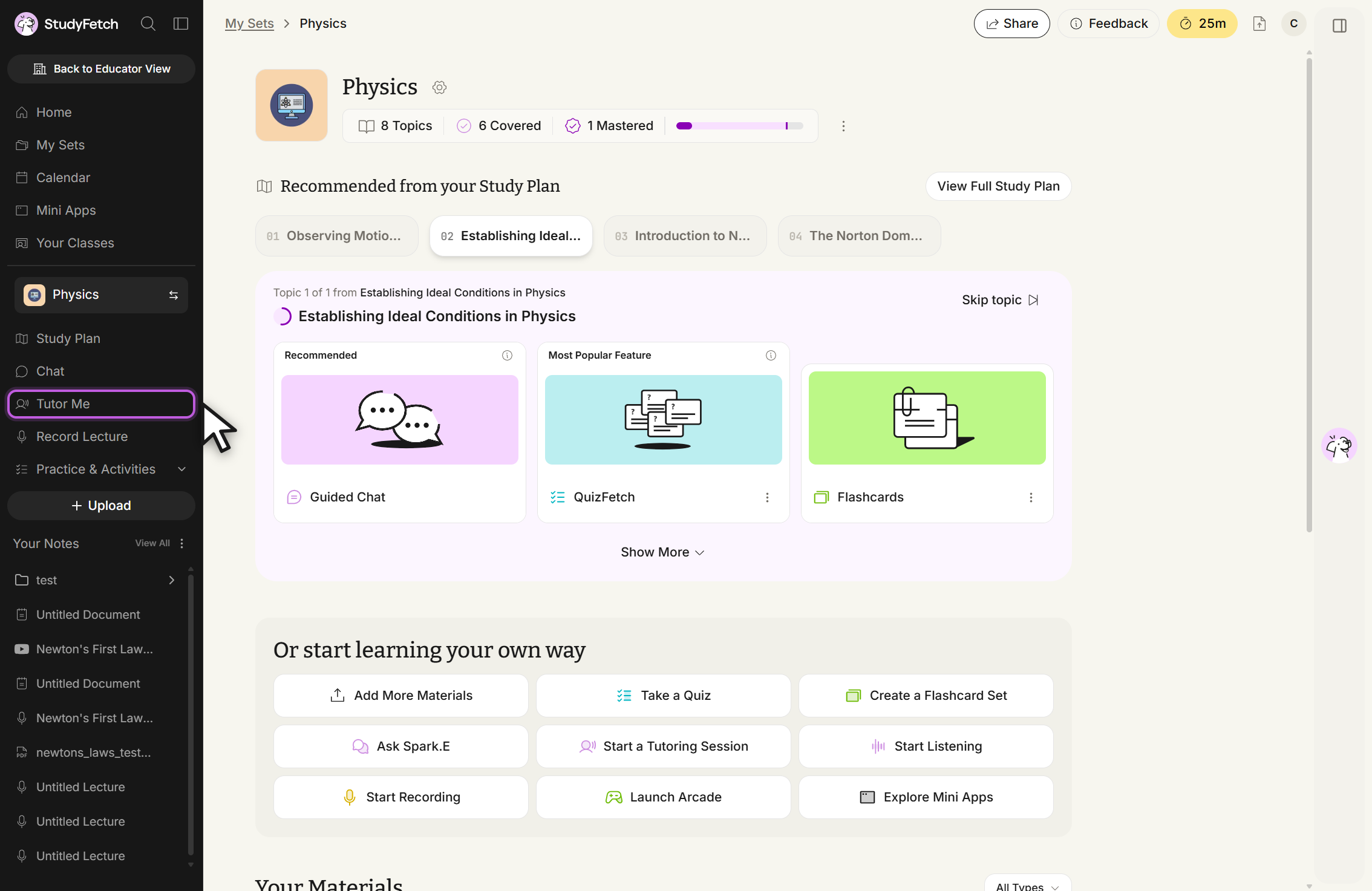The image size is (1372, 891).
Task: Open newtons_laws_test... PDF note
Action: (94, 752)
